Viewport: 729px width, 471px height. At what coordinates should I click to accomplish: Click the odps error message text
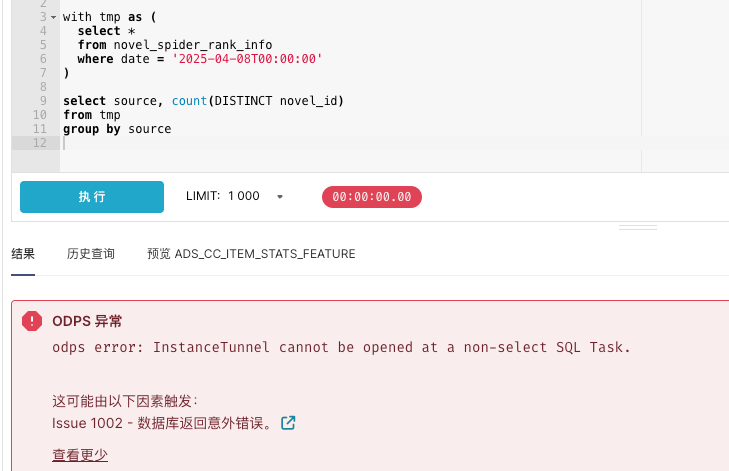(341, 347)
